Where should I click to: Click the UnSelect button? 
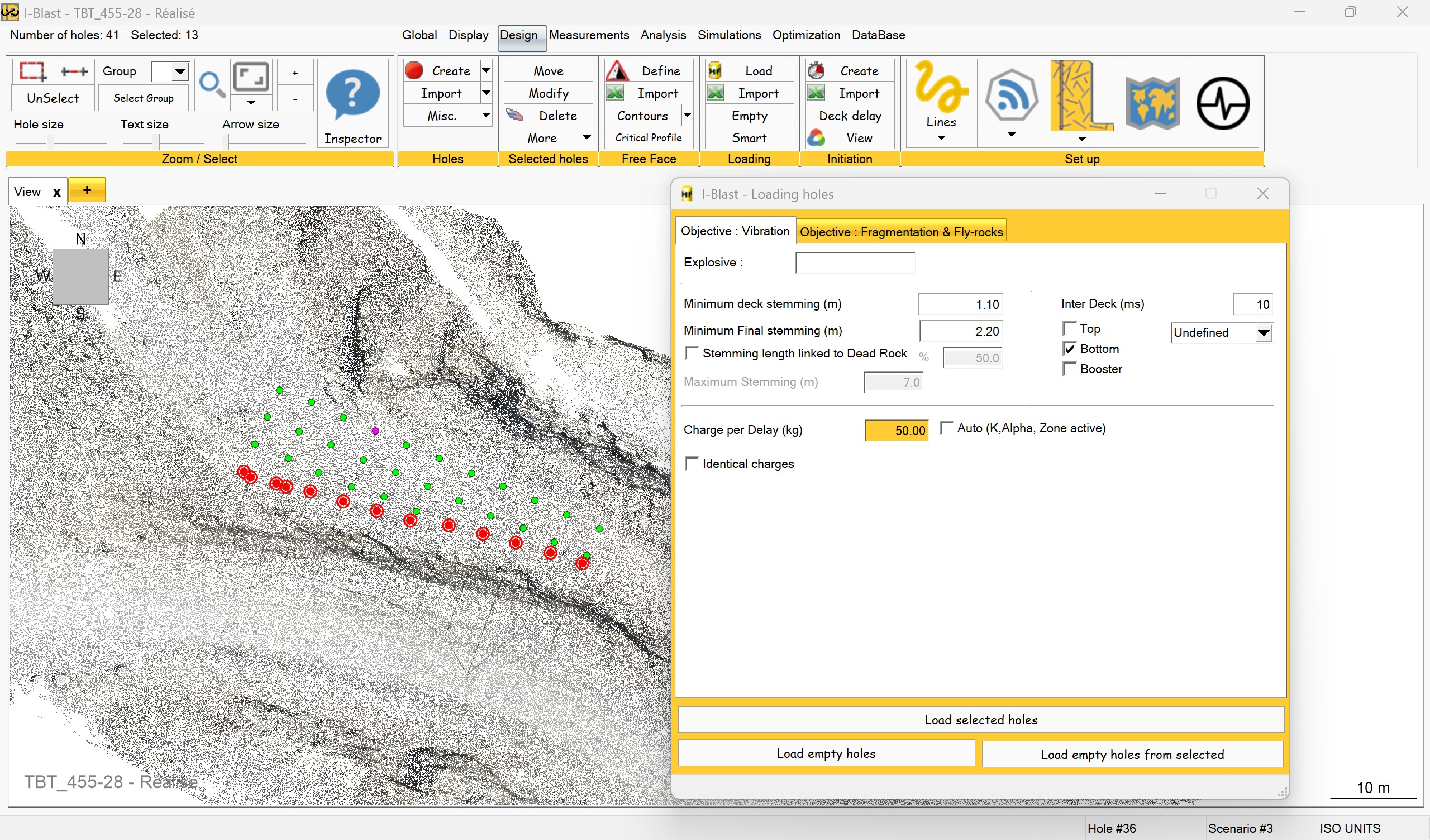(53, 98)
